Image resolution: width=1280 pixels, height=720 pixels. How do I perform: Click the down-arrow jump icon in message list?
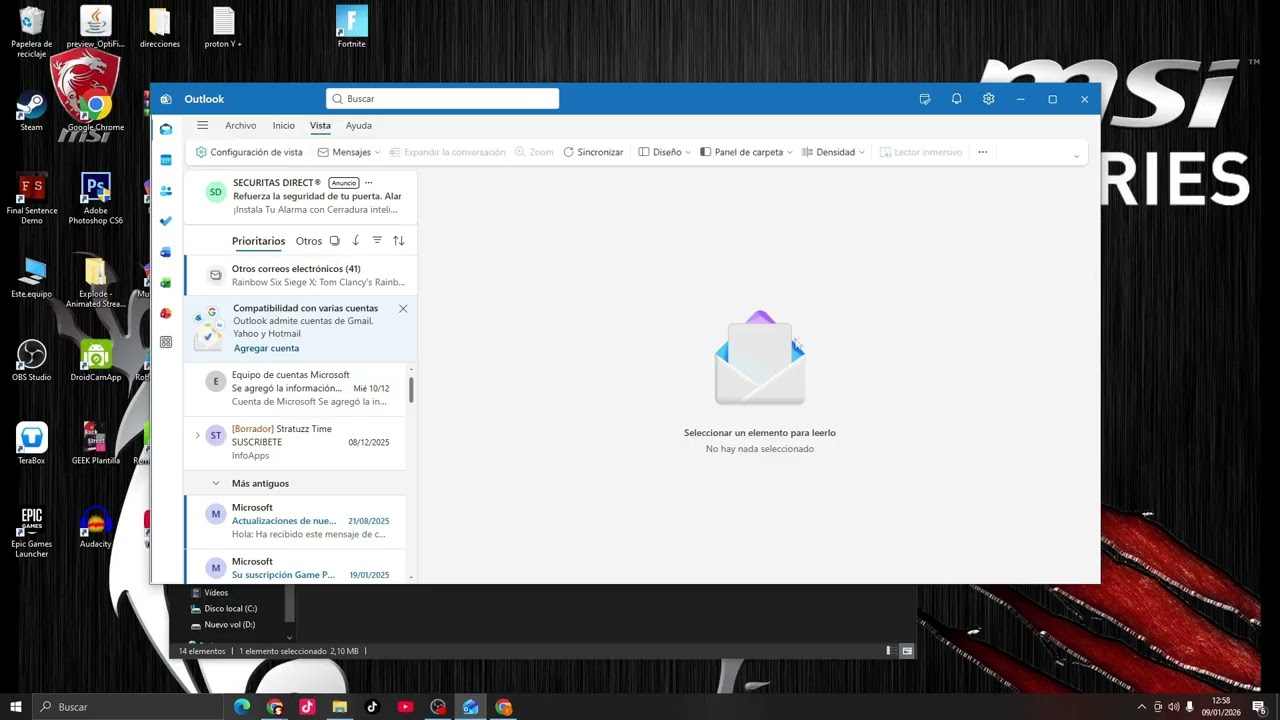pos(356,241)
